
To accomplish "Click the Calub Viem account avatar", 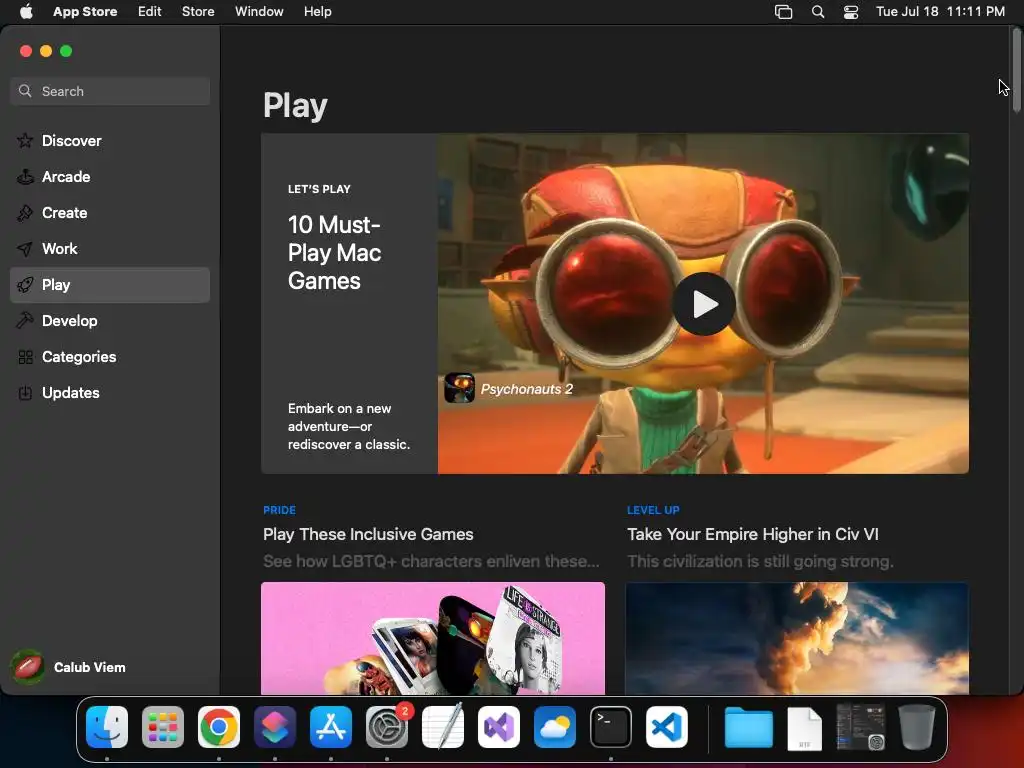I will coord(27,667).
